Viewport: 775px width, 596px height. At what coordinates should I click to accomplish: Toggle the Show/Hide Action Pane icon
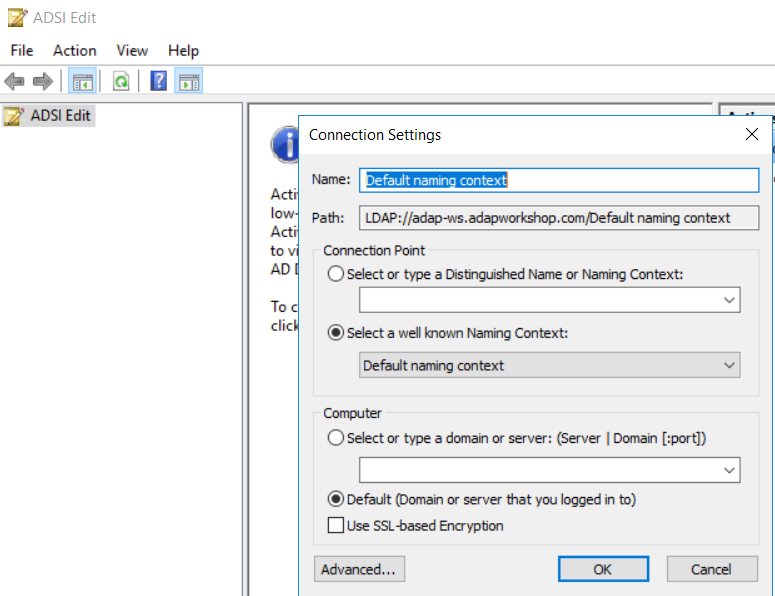click(189, 81)
